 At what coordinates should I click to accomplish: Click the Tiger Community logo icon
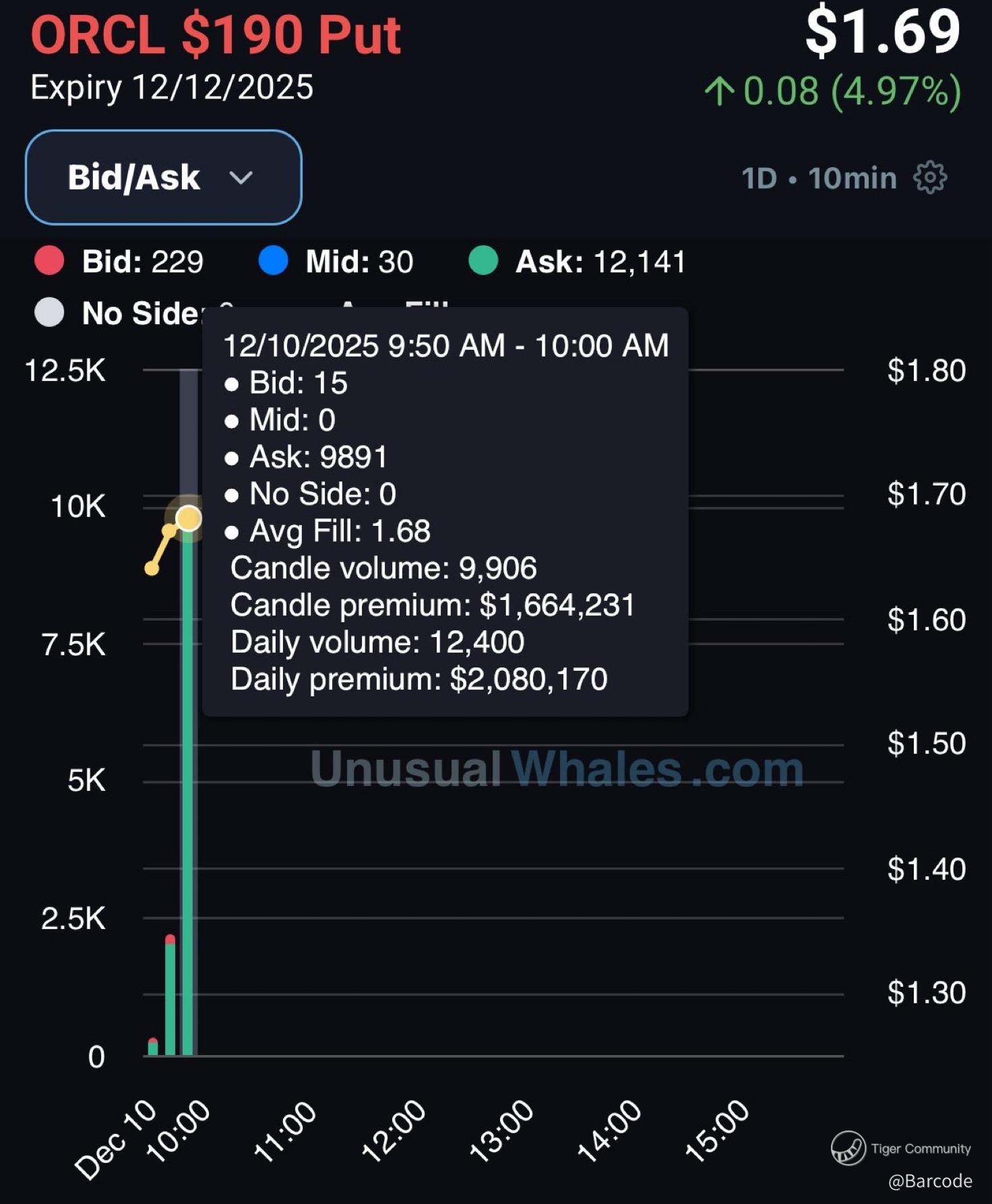848,1148
